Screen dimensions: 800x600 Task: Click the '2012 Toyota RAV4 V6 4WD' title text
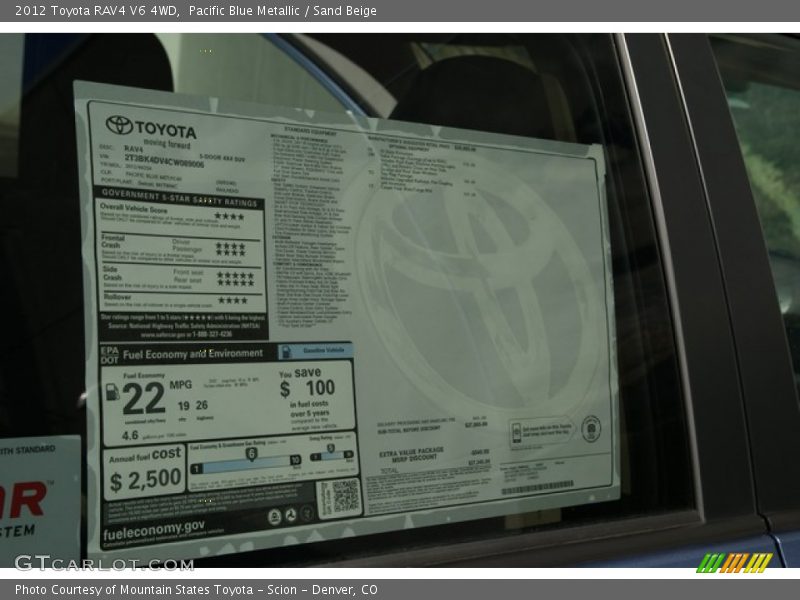pyautogui.click(x=97, y=11)
